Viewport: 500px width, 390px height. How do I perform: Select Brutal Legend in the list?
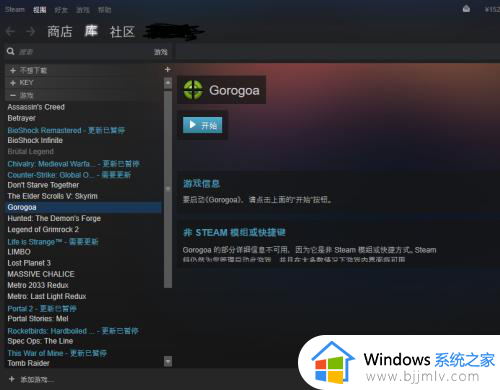30,151
